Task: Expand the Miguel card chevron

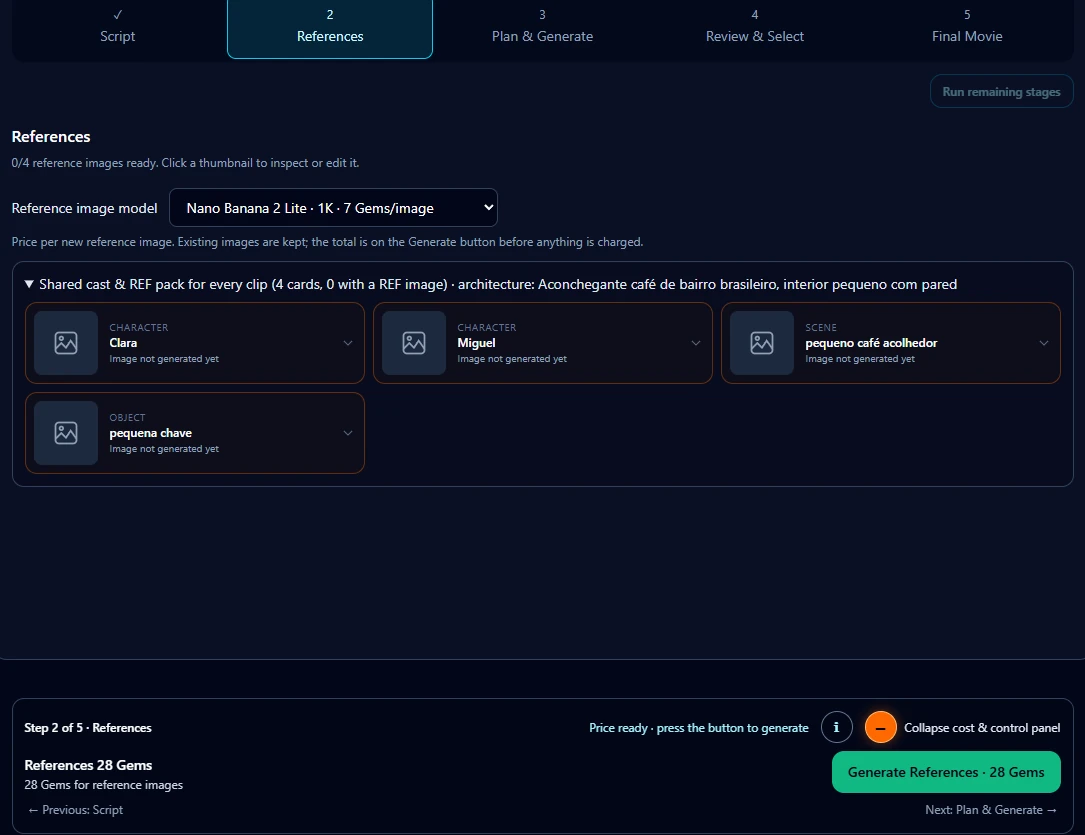Action: click(x=696, y=343)
